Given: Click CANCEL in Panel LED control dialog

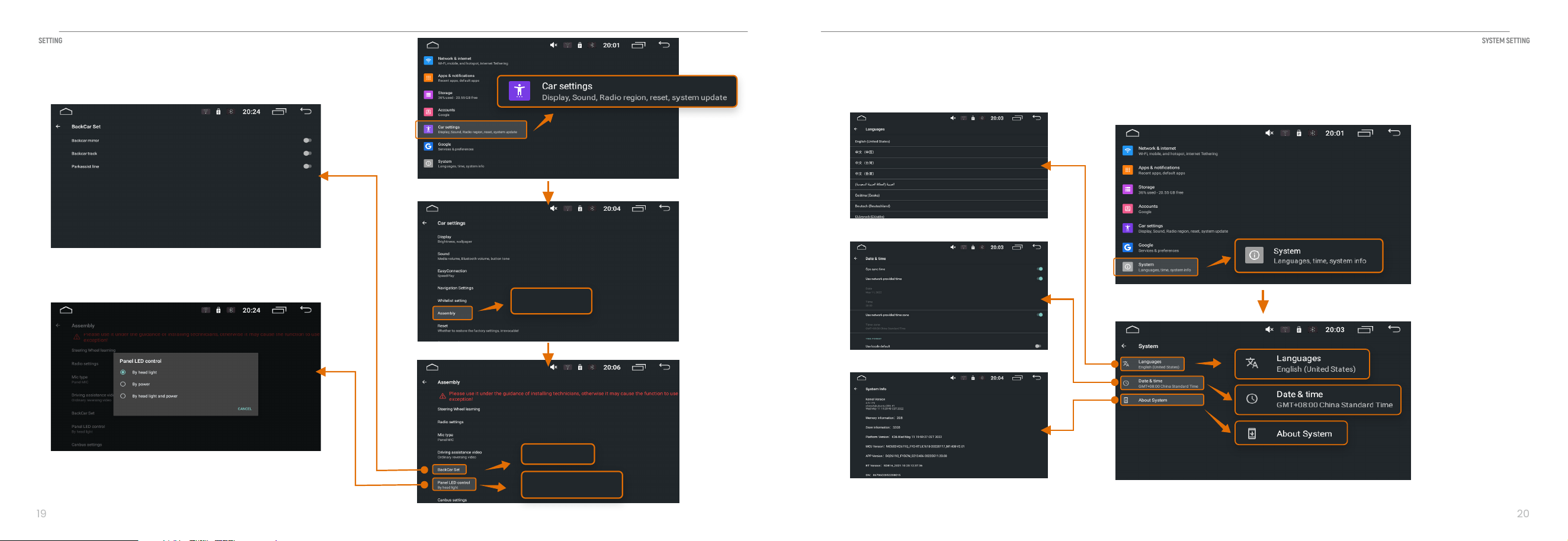Looking at the screenshot, I should (x=245, y=409).
